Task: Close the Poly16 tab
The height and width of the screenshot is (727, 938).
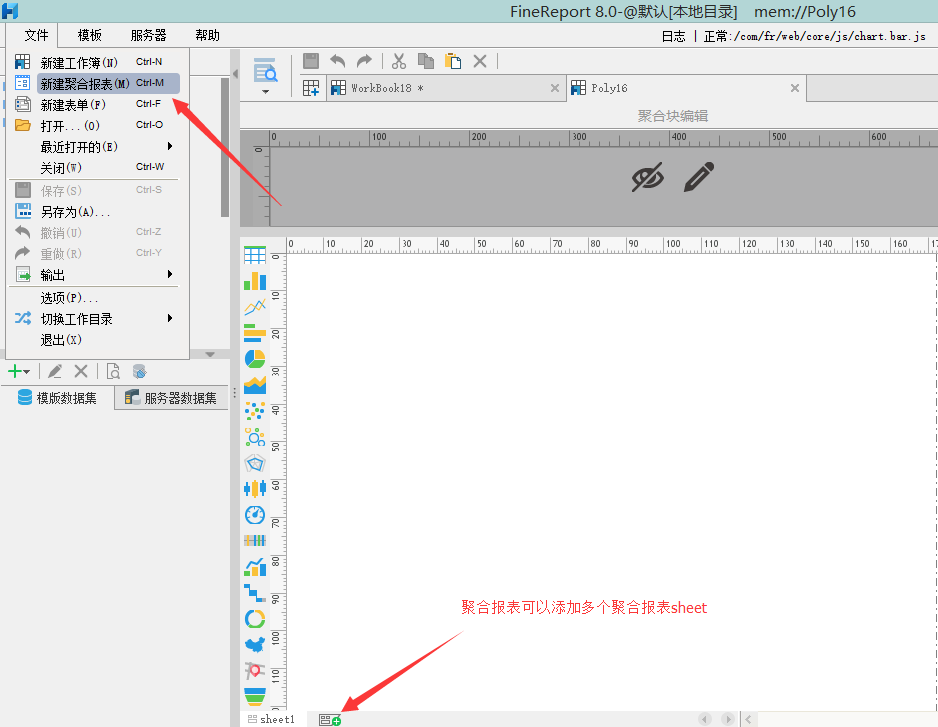Action: click(x=794, y=89)
